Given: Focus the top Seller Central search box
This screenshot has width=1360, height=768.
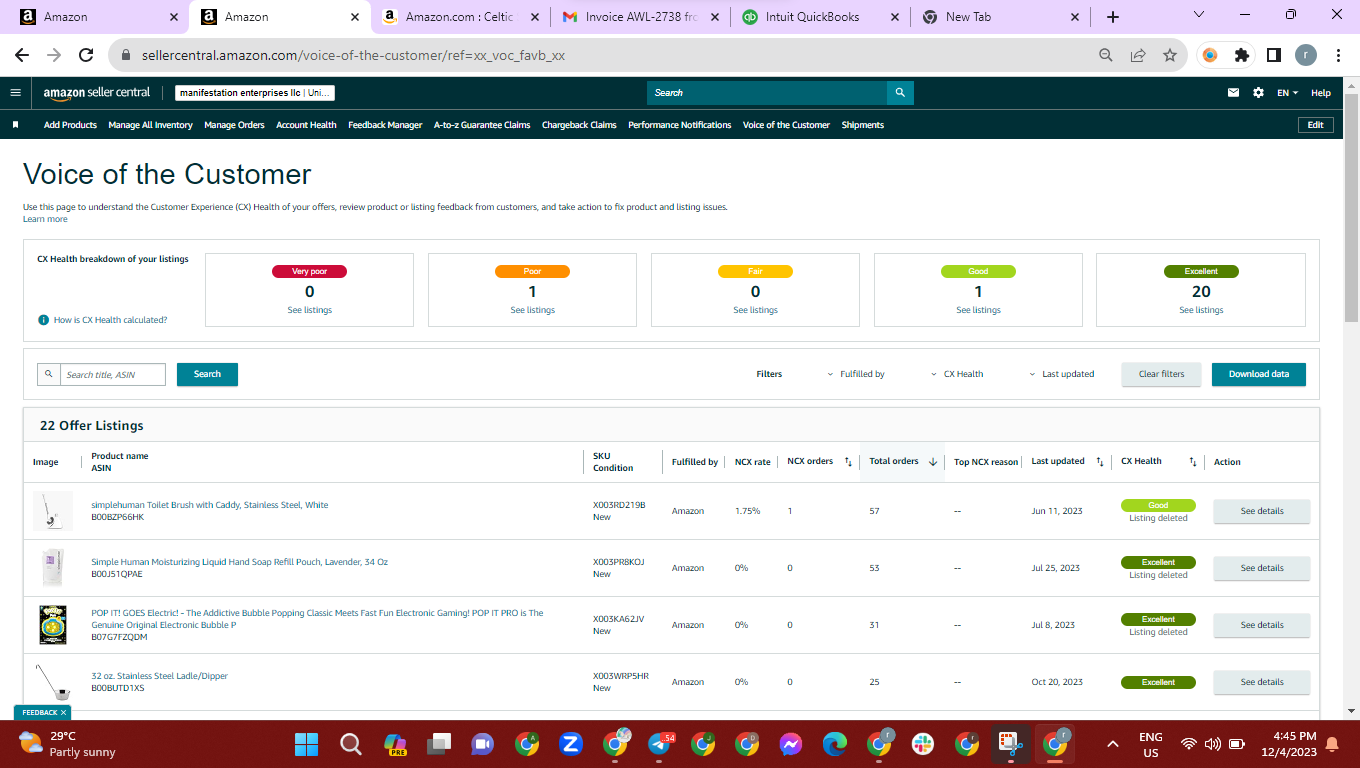Looking at the screenshot, I should tap(767, 93).
